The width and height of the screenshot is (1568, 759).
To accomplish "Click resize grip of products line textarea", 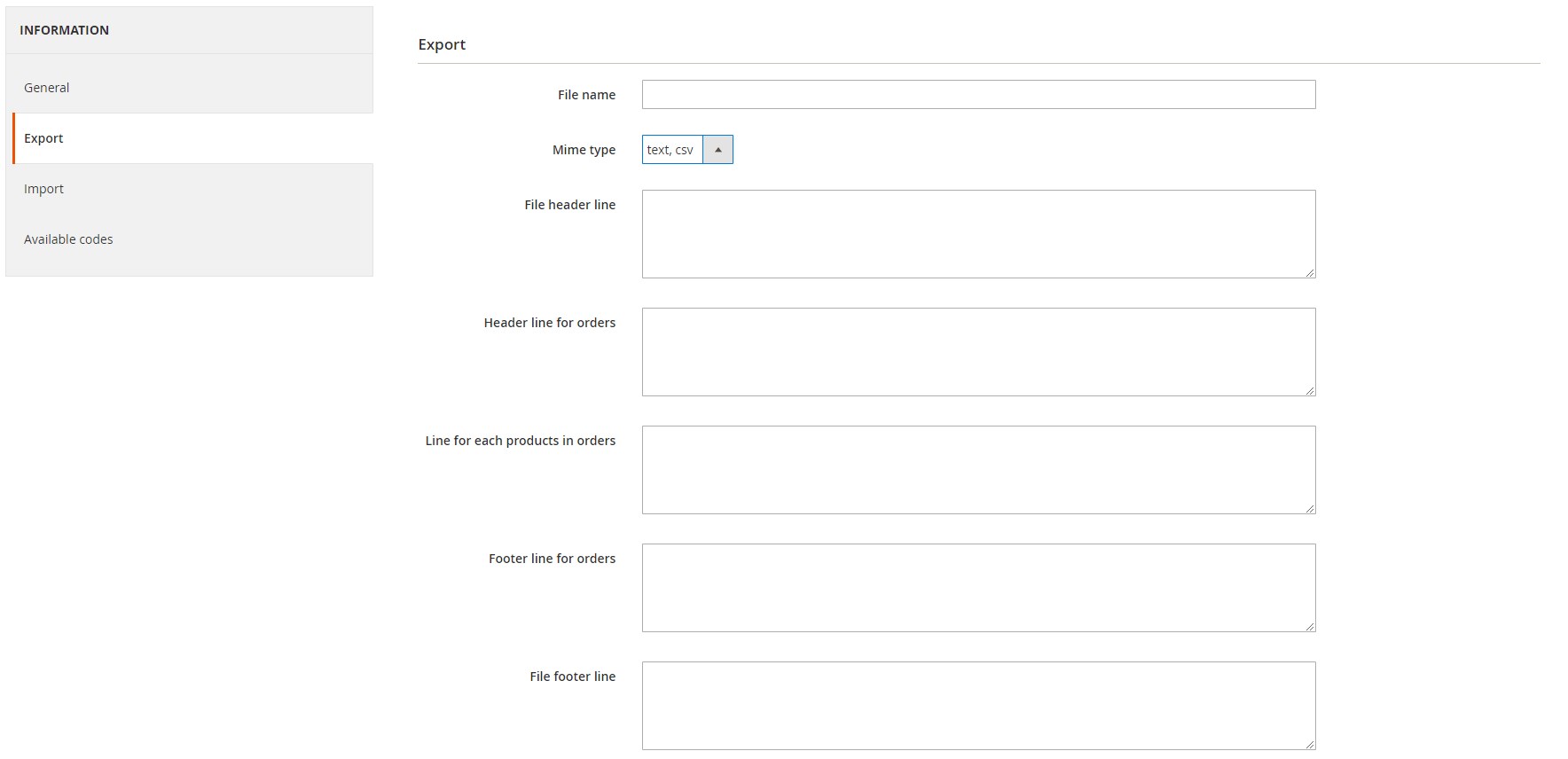I will tap(1310, 509).
